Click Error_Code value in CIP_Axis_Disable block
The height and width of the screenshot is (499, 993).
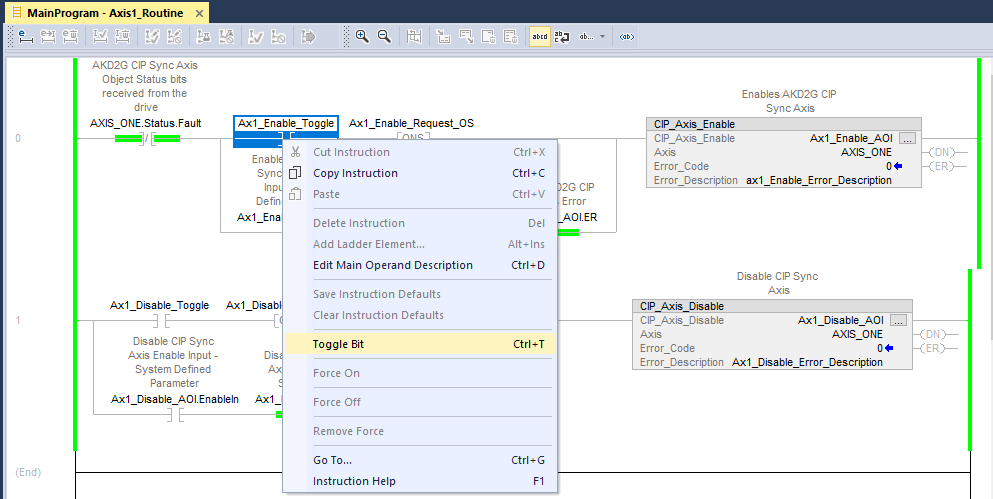(880, 348)
